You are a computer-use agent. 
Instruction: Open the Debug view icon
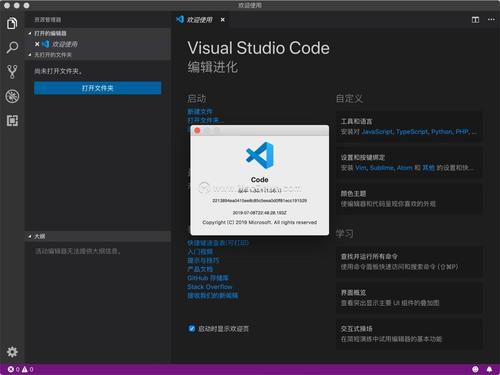tap(12, 96)
